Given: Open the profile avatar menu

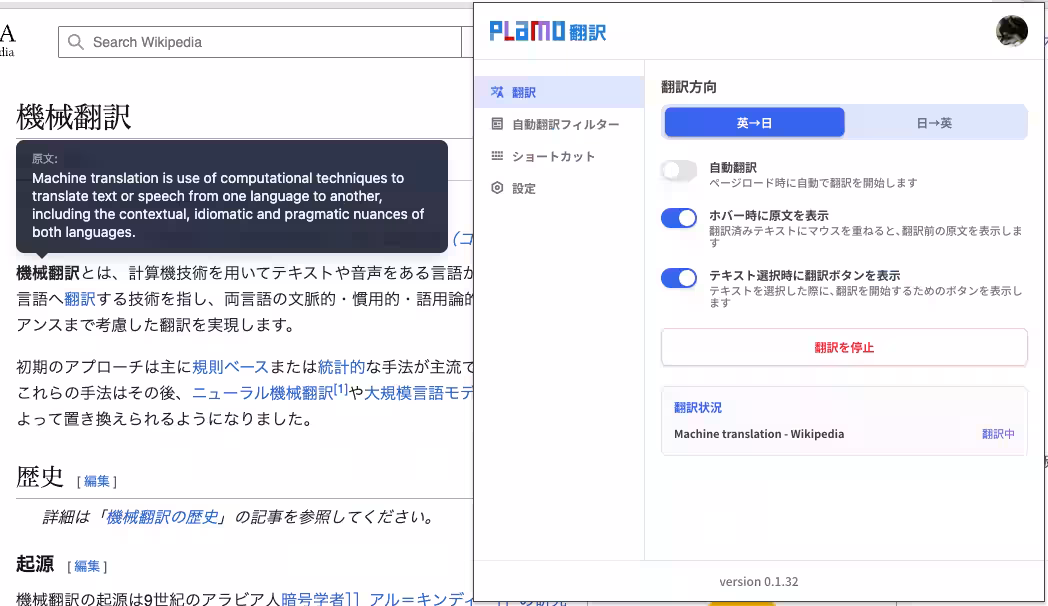Looking at the screenshot, I should point(1012,30).
